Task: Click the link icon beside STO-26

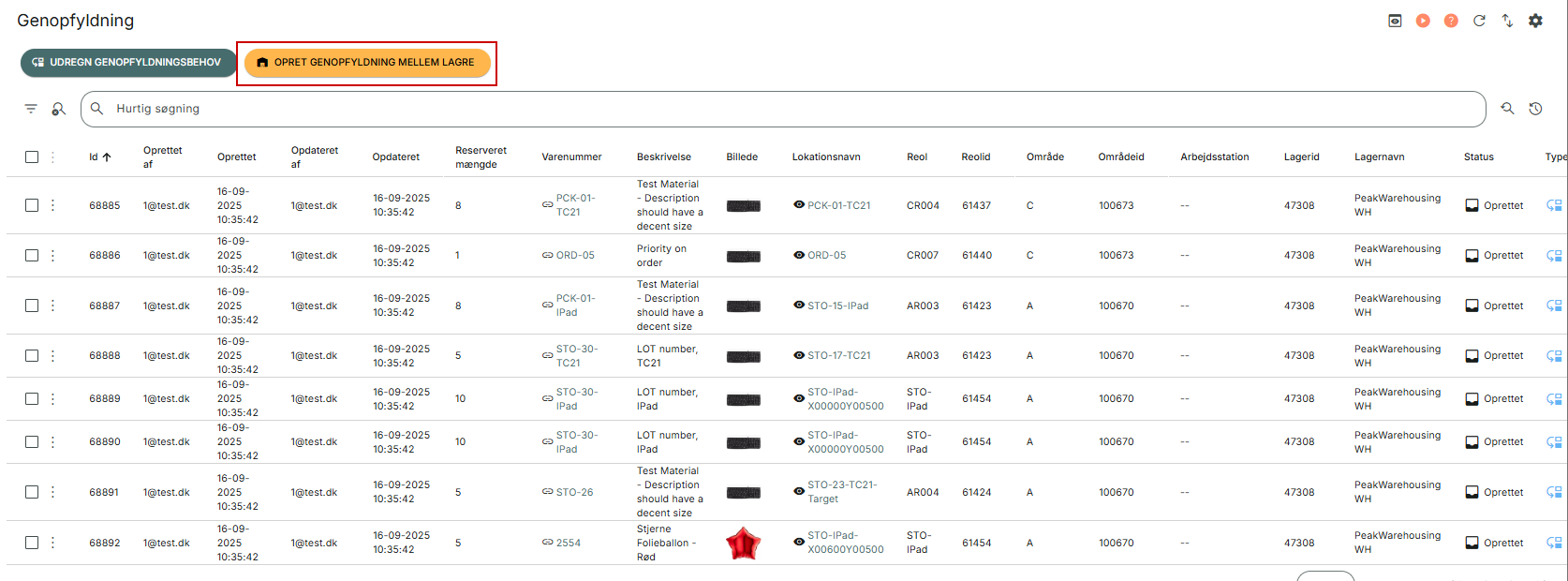Action: click(547, 492)
